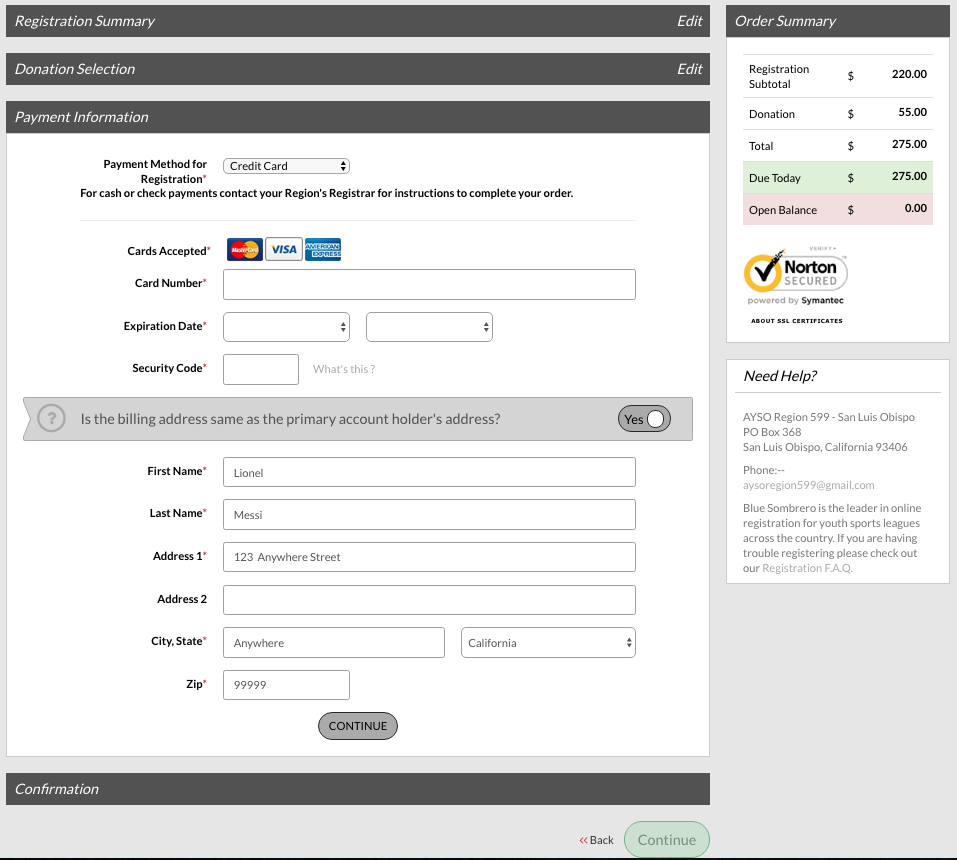Click About SSL Certificates link
The height and width of the screenshot is (860, 957).
click(x=796, y=321)
